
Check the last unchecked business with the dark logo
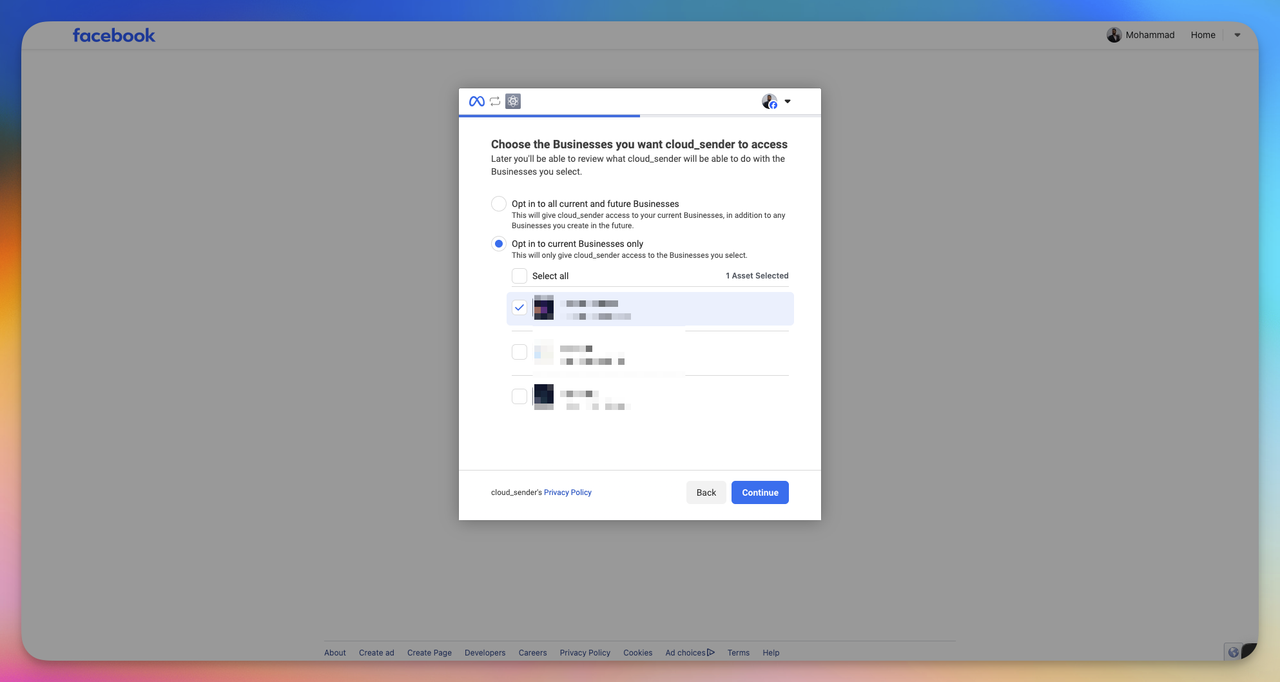520,396
